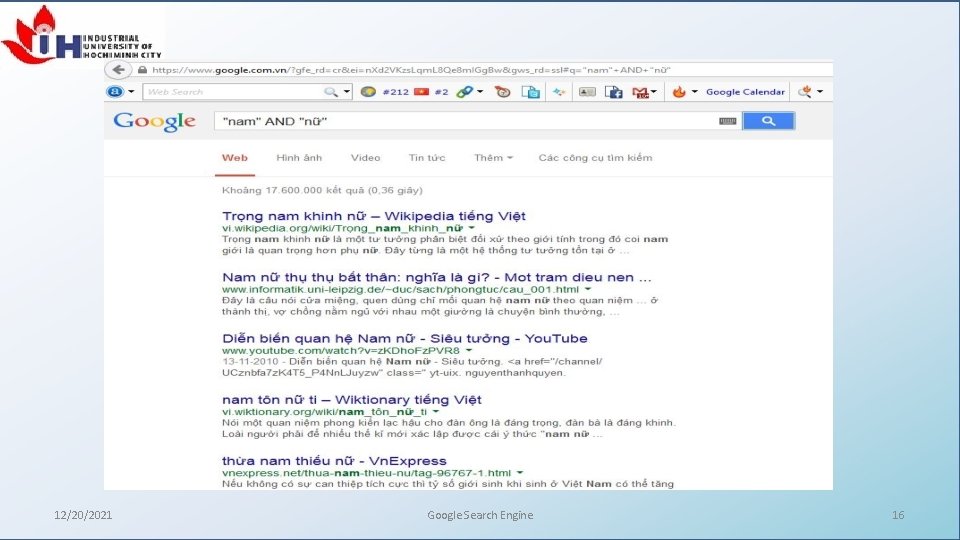Click the #2 Vietnam rank text
This screenshot has width=960, height=540.
(x=441, y=92)
